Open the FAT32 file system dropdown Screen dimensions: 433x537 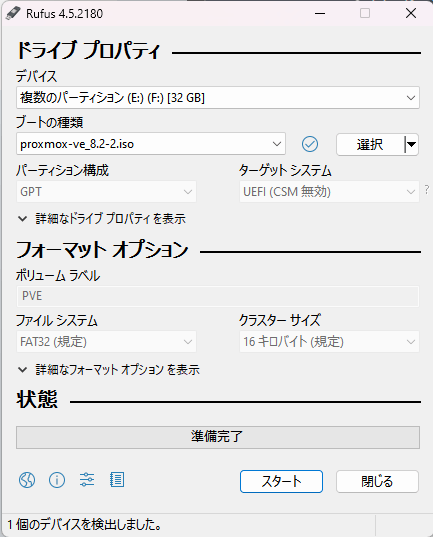pyautogui.click(x=106, y=341)
